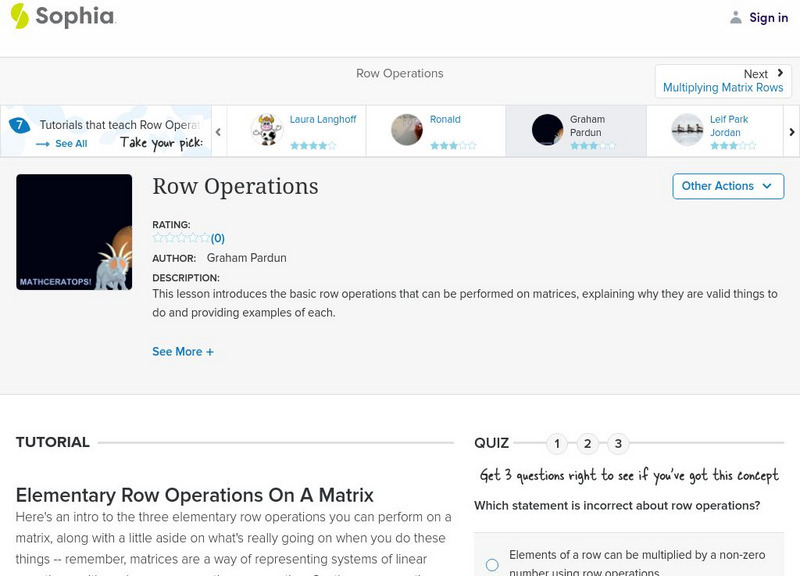
Task: Expand the description with See More +
Action: (x=183, y=351)
